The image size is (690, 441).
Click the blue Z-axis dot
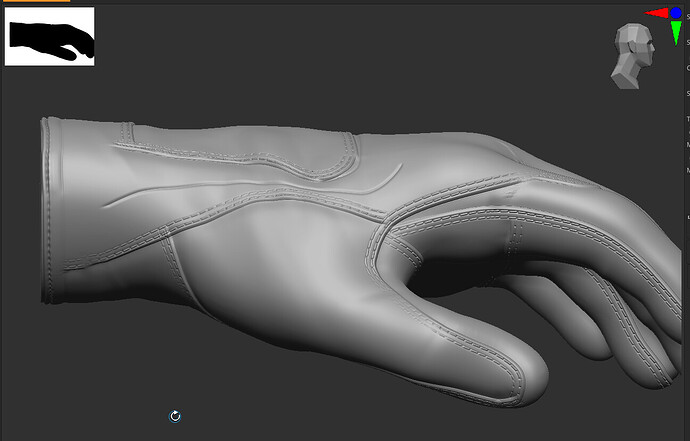click(676, 13)
